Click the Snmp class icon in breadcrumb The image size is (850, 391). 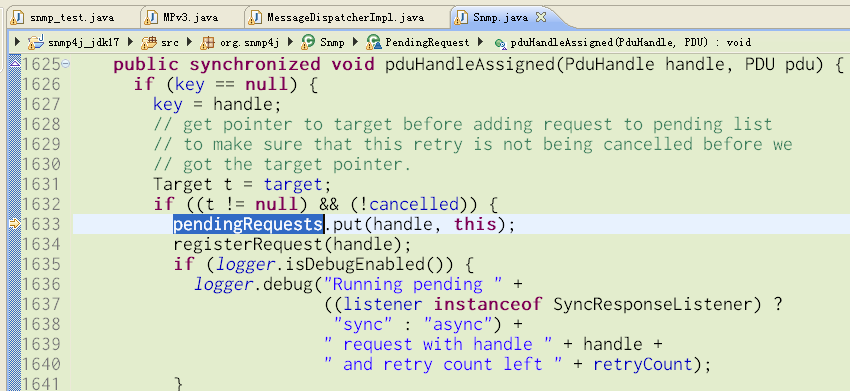[x=308, y=41]
